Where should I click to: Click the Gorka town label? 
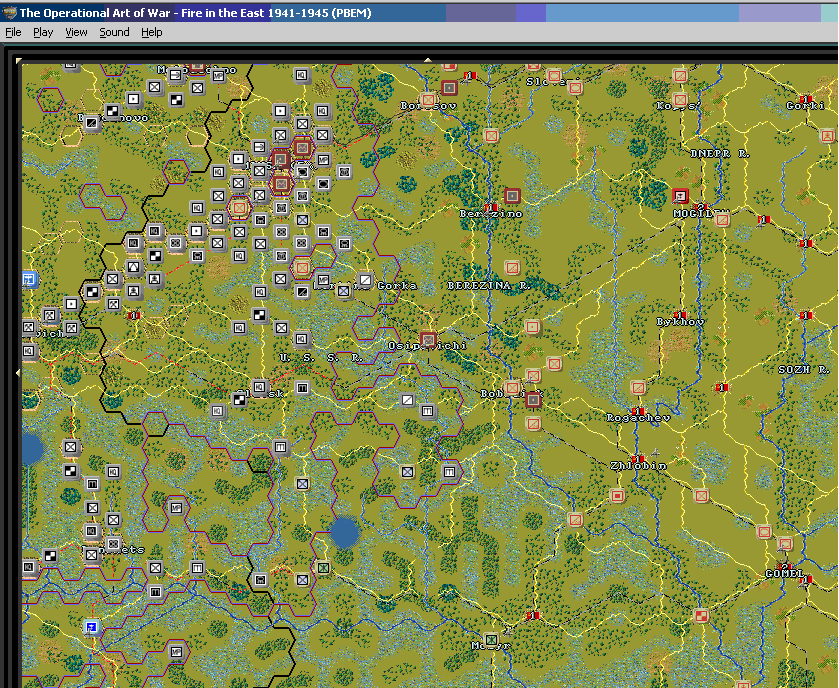(x=396, y=286)
